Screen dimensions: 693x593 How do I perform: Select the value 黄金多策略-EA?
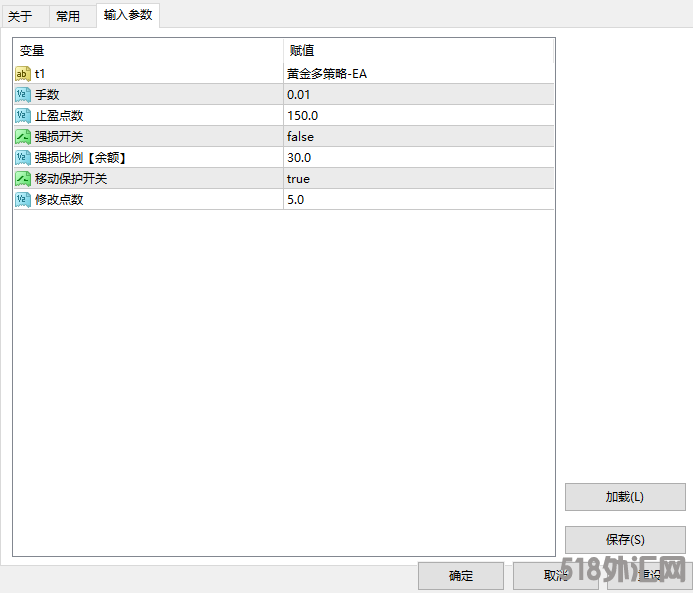coord(327,74)
